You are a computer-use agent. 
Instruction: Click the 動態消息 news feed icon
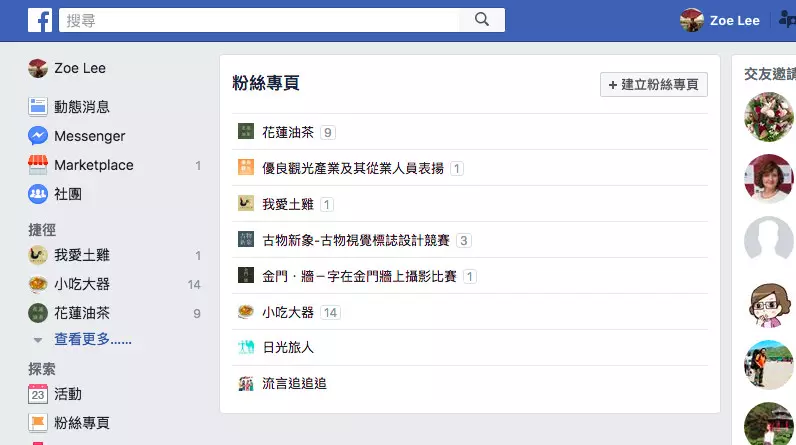[x=38, y=107]
